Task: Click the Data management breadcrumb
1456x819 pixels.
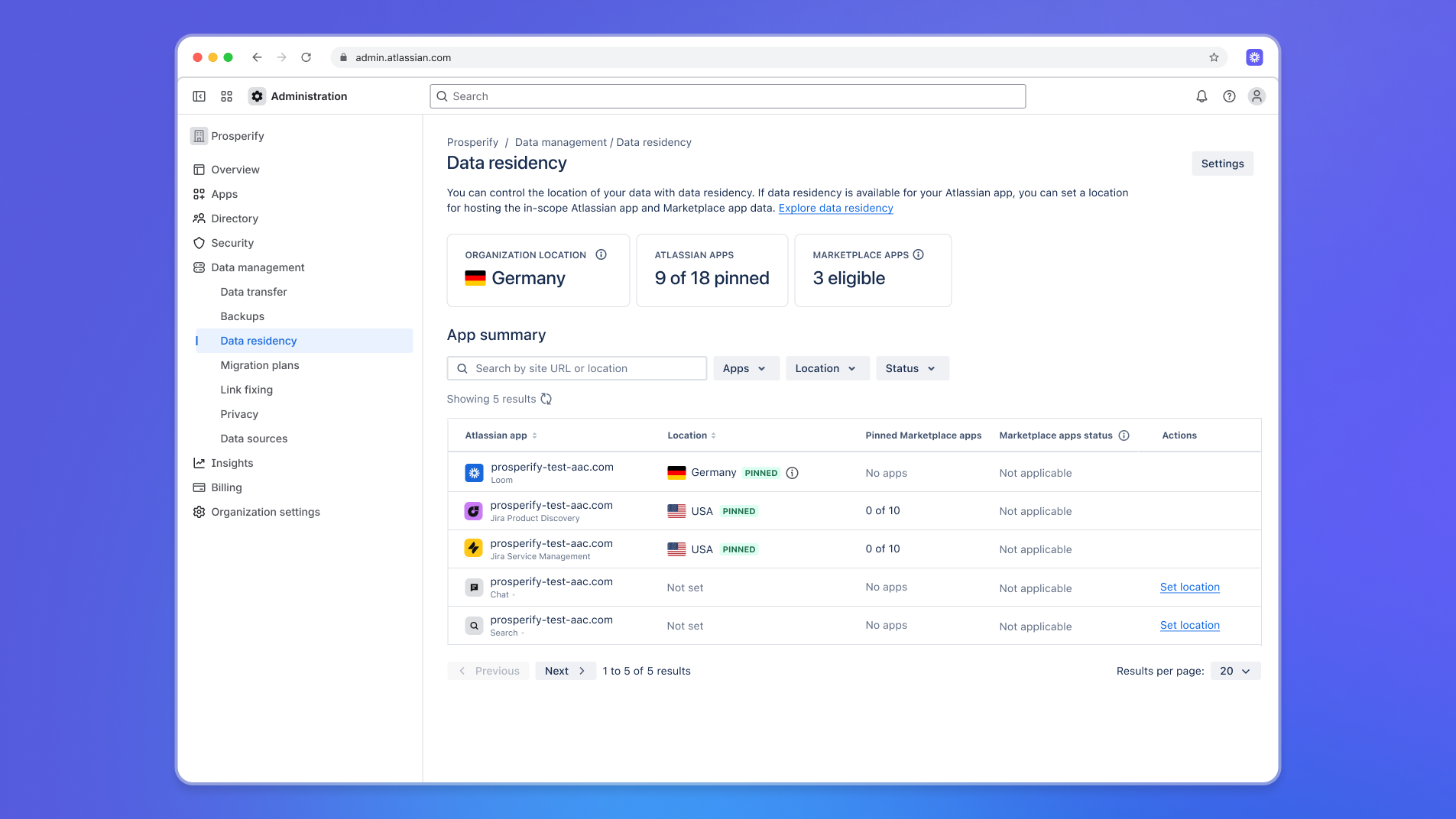Action: coord(560,142)
